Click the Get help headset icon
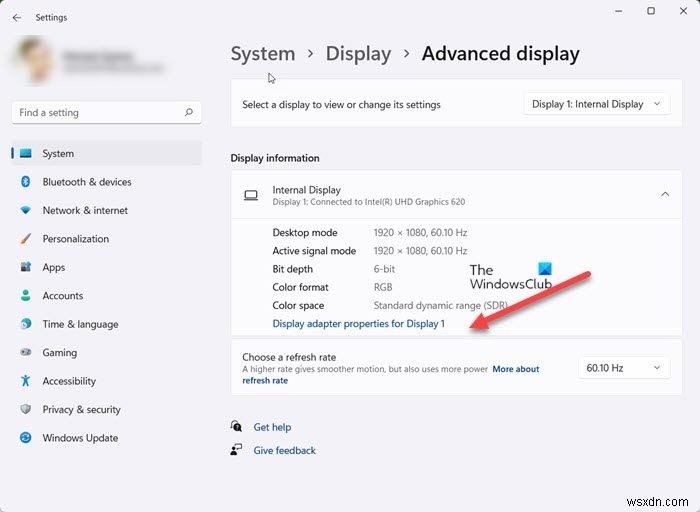Screen dimensions: 700x512 point(236,426)
